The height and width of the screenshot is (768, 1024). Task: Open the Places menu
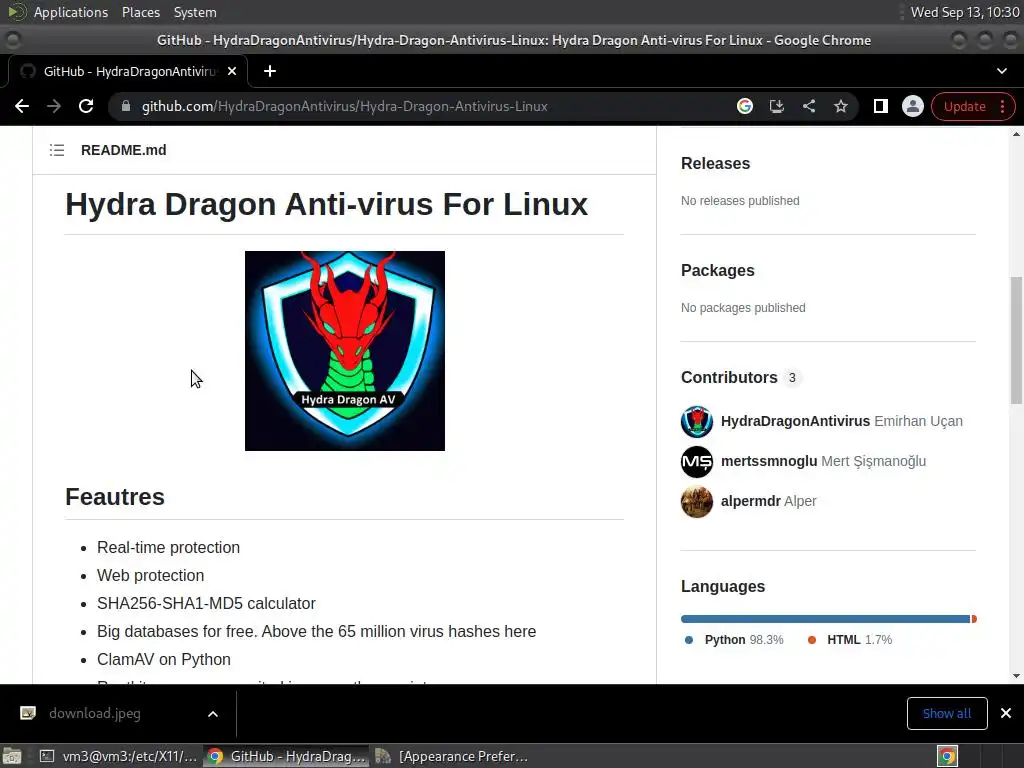[140, 12]
